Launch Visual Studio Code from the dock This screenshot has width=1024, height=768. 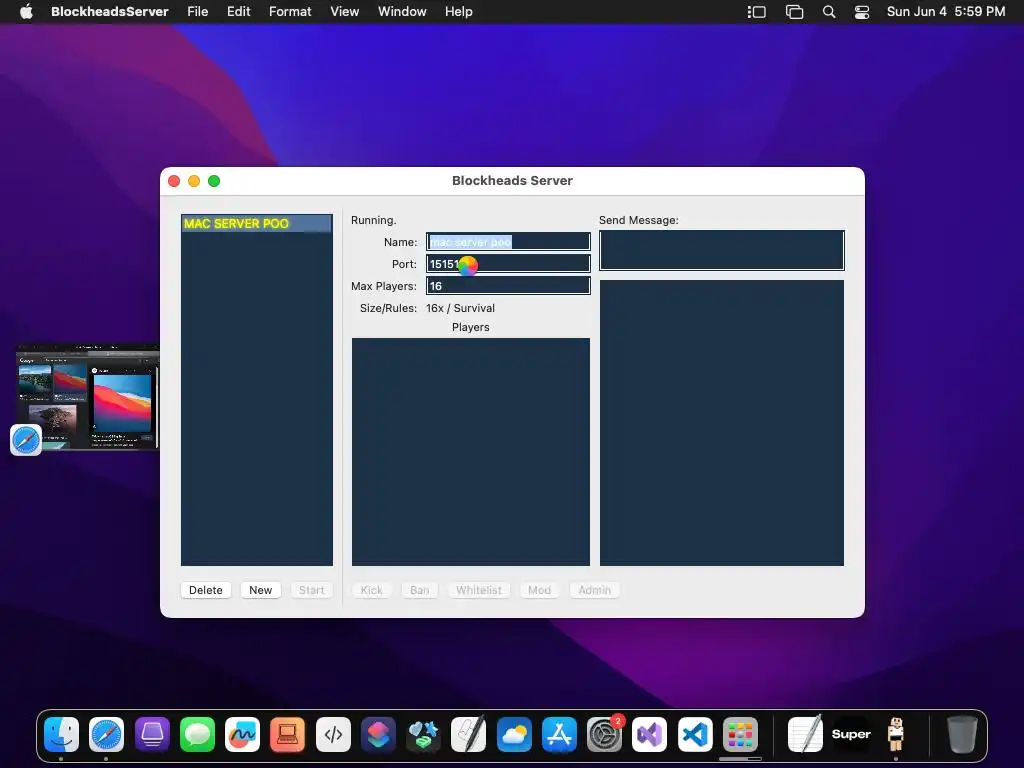point(695,735)
